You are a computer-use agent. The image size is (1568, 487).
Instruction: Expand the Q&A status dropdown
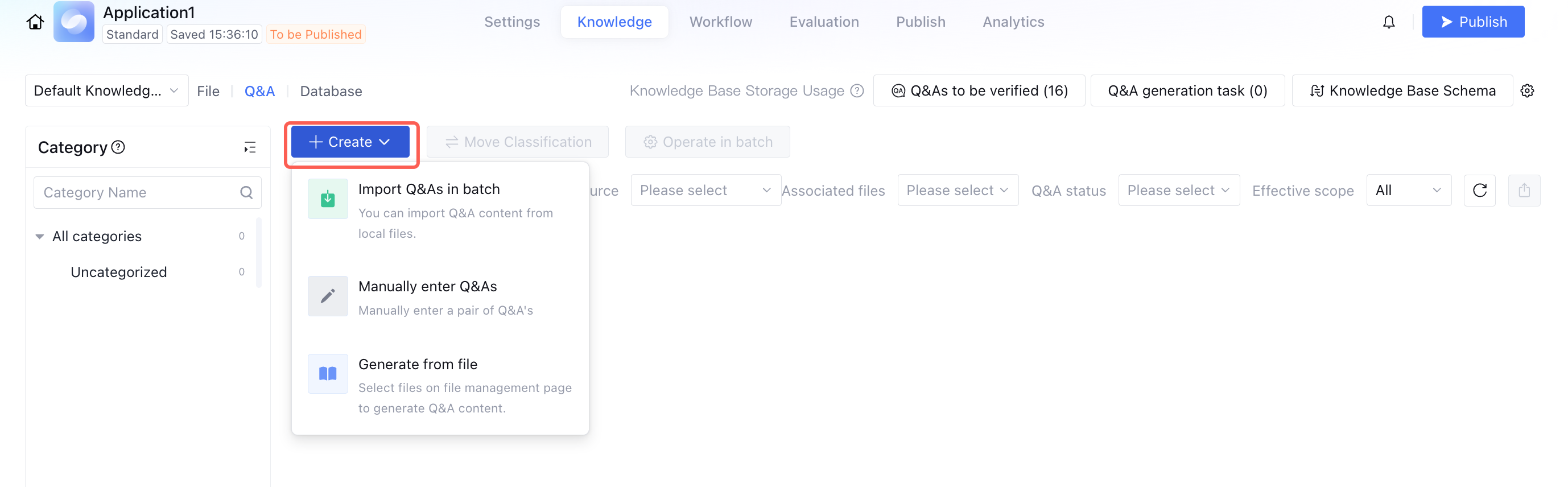tap(1178, 191)
